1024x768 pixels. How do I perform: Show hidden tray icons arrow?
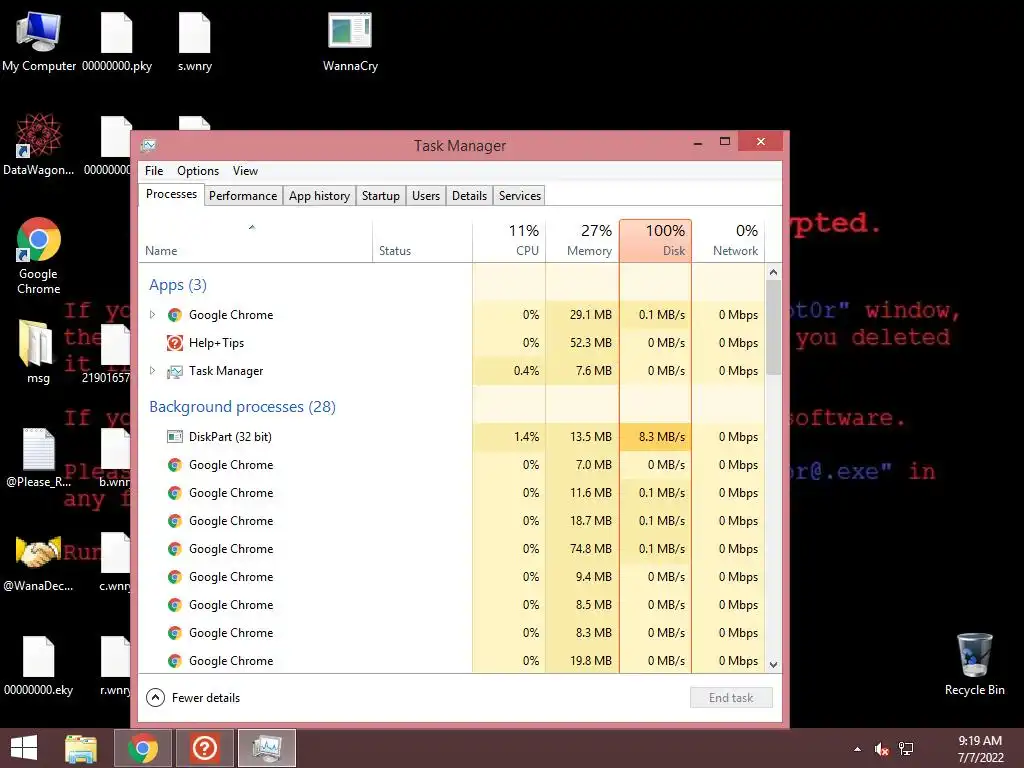[x=857, y=750]
